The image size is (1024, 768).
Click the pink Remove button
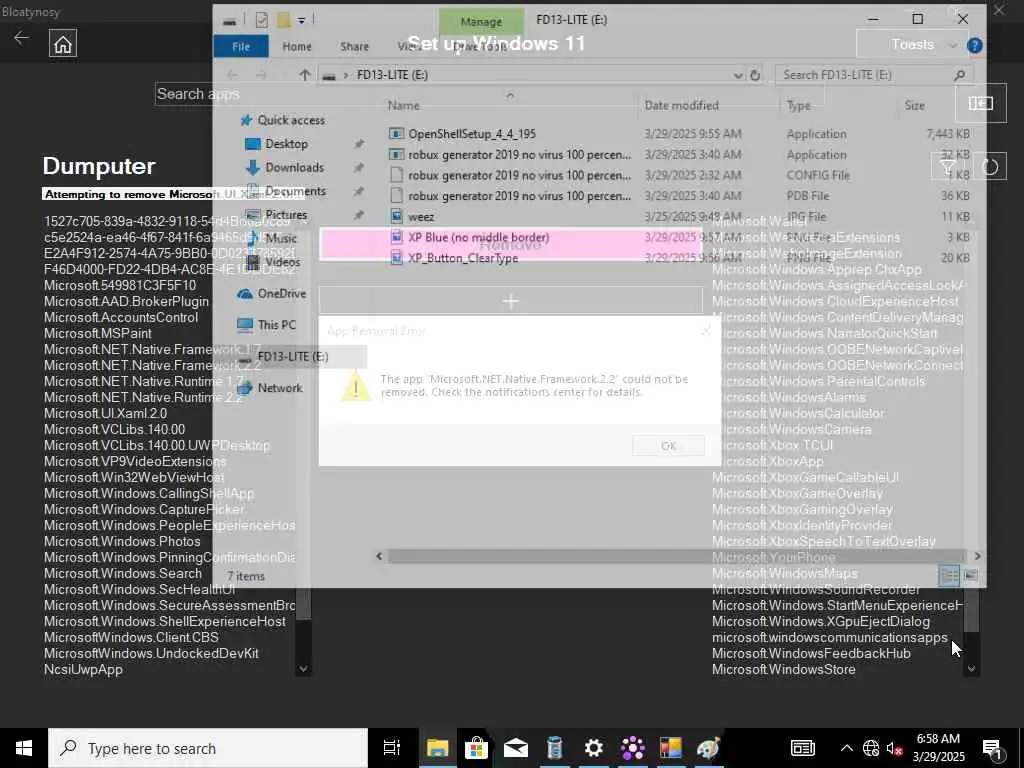(x=511, y=245)
